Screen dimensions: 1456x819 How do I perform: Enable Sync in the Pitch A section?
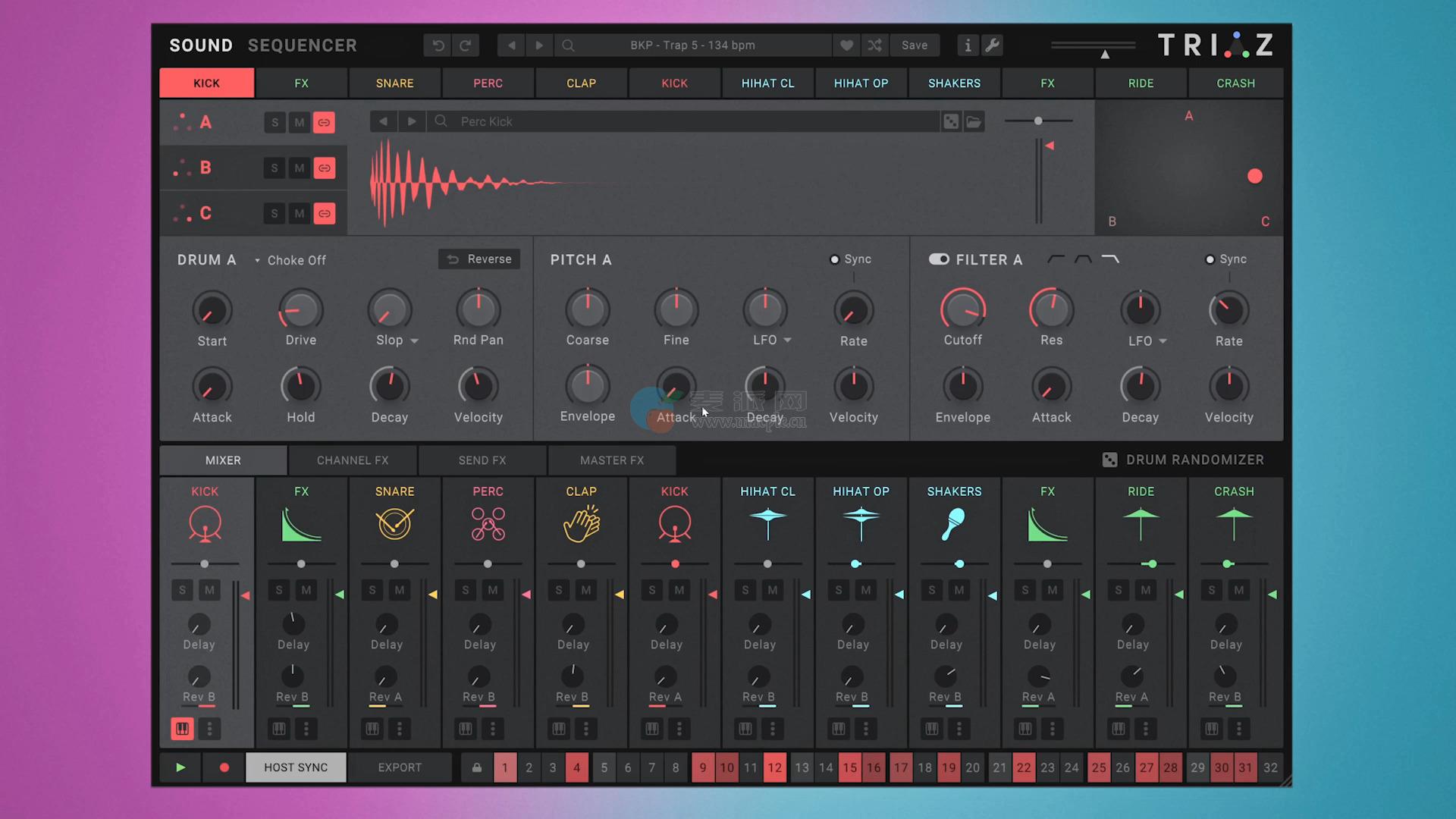click(x=835, y=259)
